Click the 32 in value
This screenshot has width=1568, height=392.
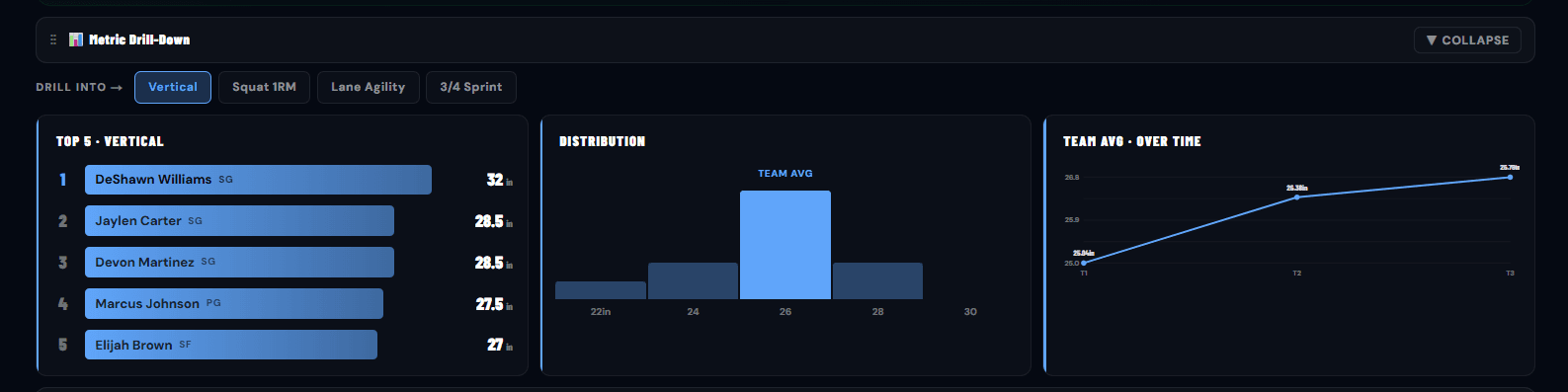499,180
